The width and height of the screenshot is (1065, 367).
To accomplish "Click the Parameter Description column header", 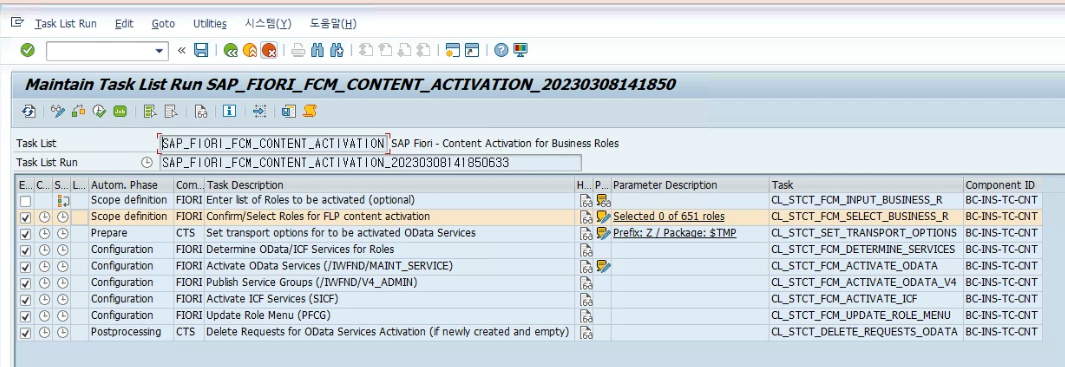I will coord(689,185).
